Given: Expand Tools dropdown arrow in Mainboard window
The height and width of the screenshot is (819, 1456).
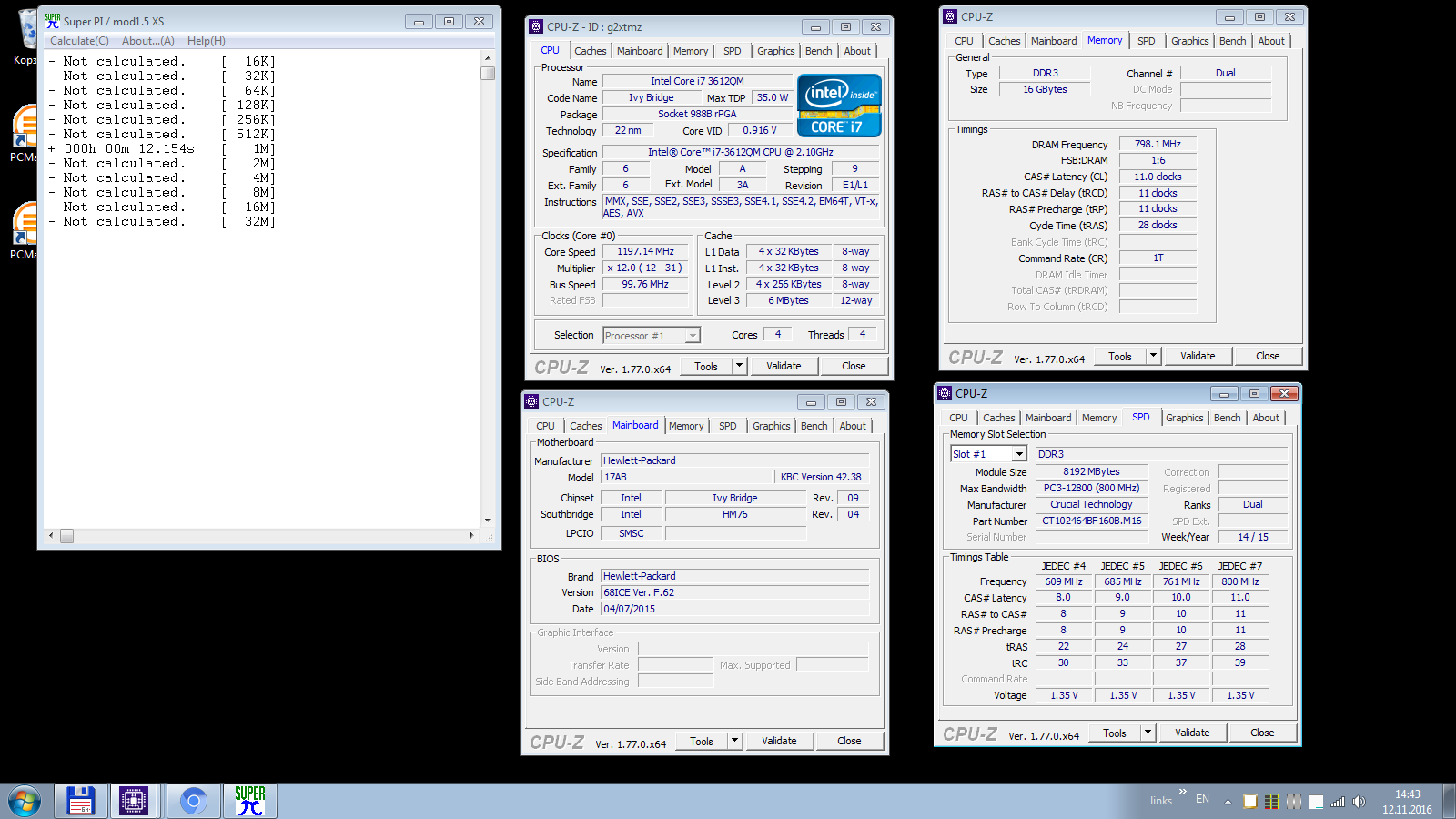Looking at the screenshot, I should tap(734, 741).
